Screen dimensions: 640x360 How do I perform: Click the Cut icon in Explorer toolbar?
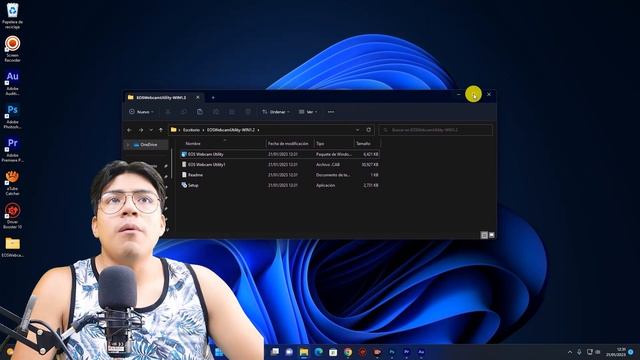point(168,112)
